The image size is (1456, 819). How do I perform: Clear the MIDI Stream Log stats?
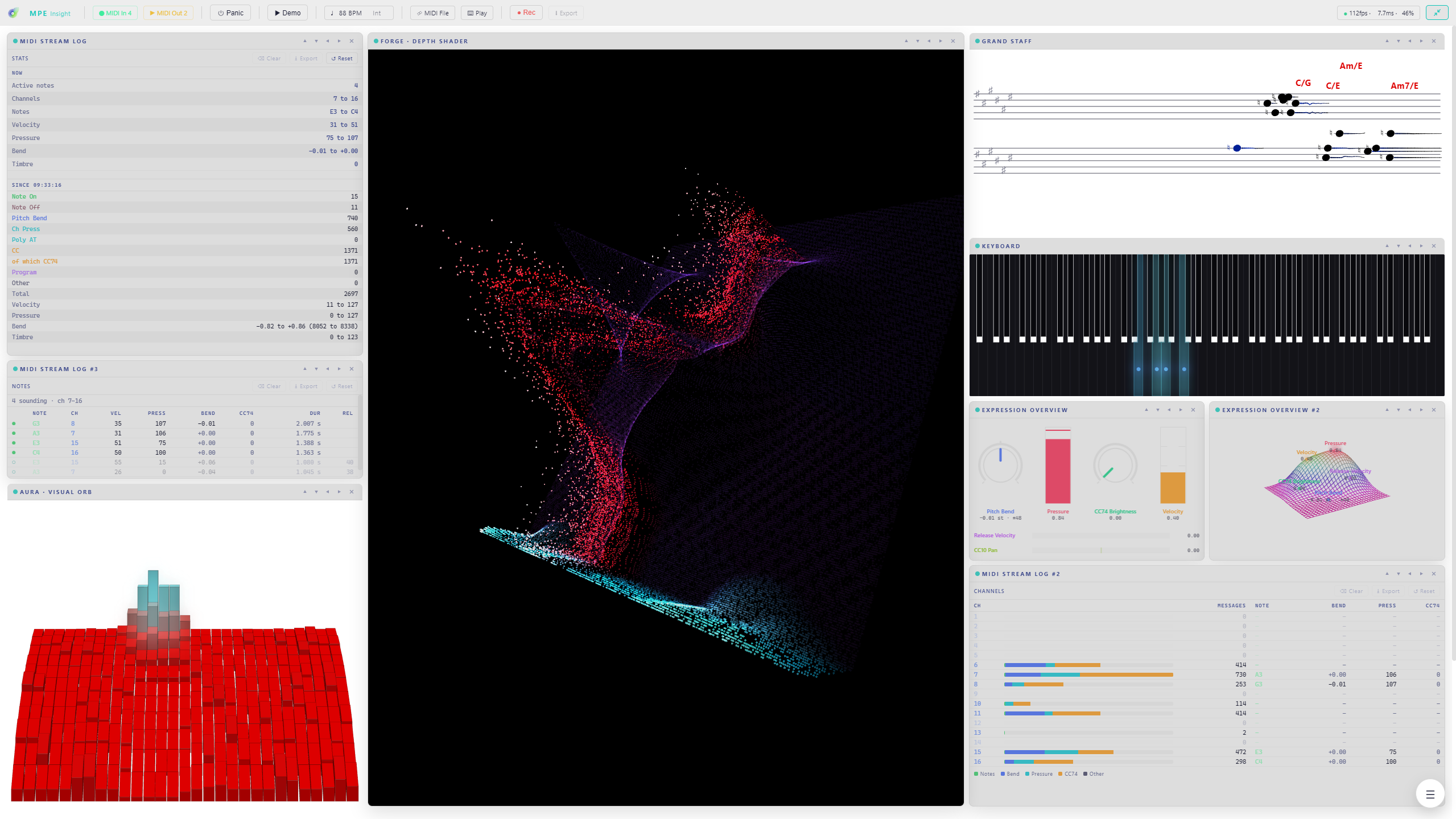coord(269,58)
